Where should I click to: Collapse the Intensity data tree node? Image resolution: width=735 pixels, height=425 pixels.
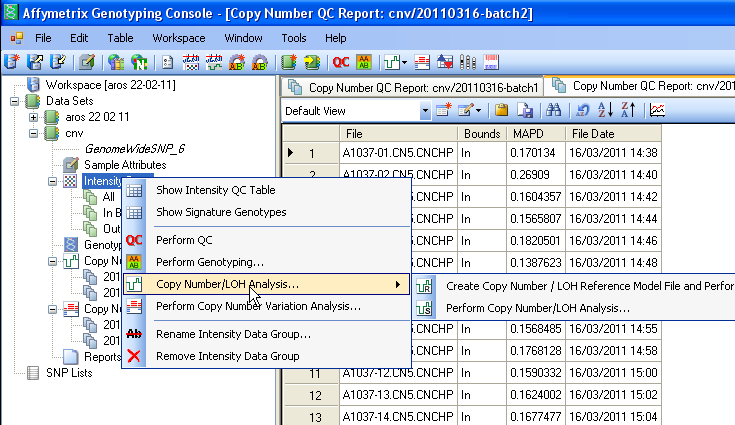[52, 181]
